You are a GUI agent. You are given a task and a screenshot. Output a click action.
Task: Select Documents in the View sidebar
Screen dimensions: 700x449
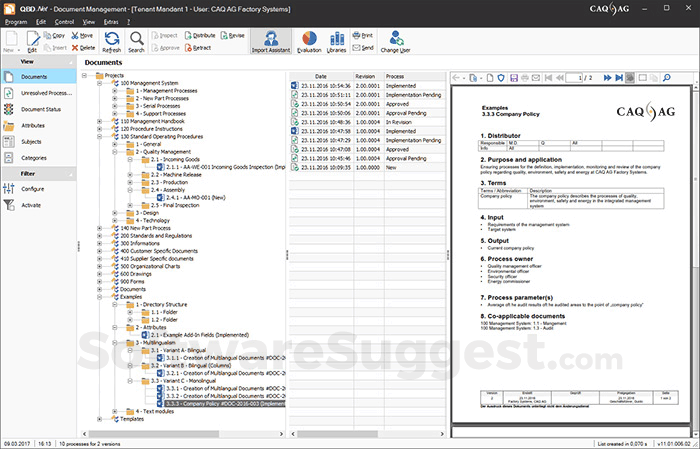tap(39, 77)
